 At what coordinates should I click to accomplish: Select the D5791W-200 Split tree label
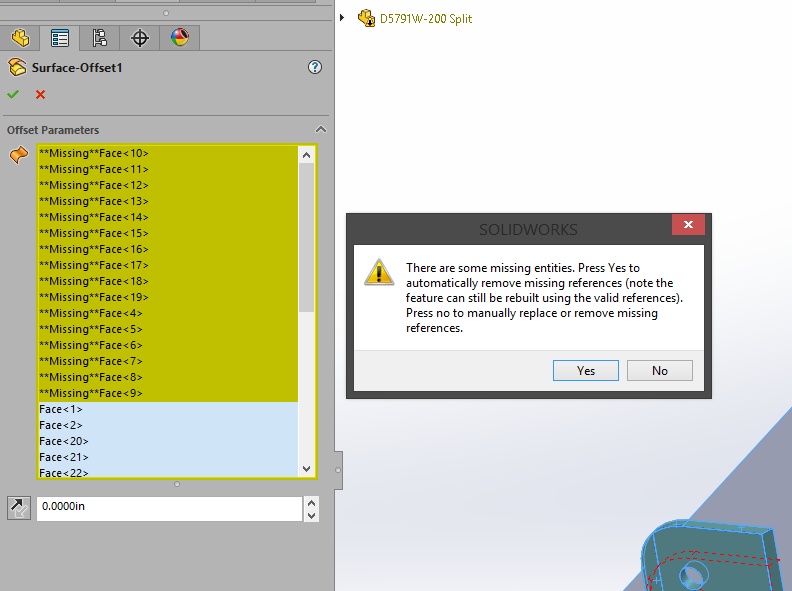426,19
